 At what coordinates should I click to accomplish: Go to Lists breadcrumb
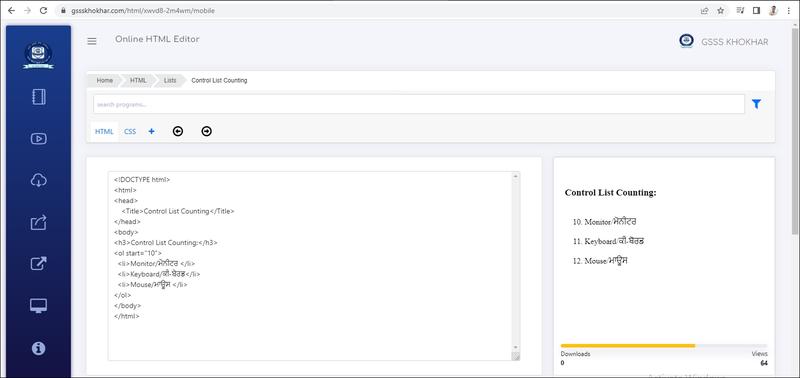coord(170,81)
